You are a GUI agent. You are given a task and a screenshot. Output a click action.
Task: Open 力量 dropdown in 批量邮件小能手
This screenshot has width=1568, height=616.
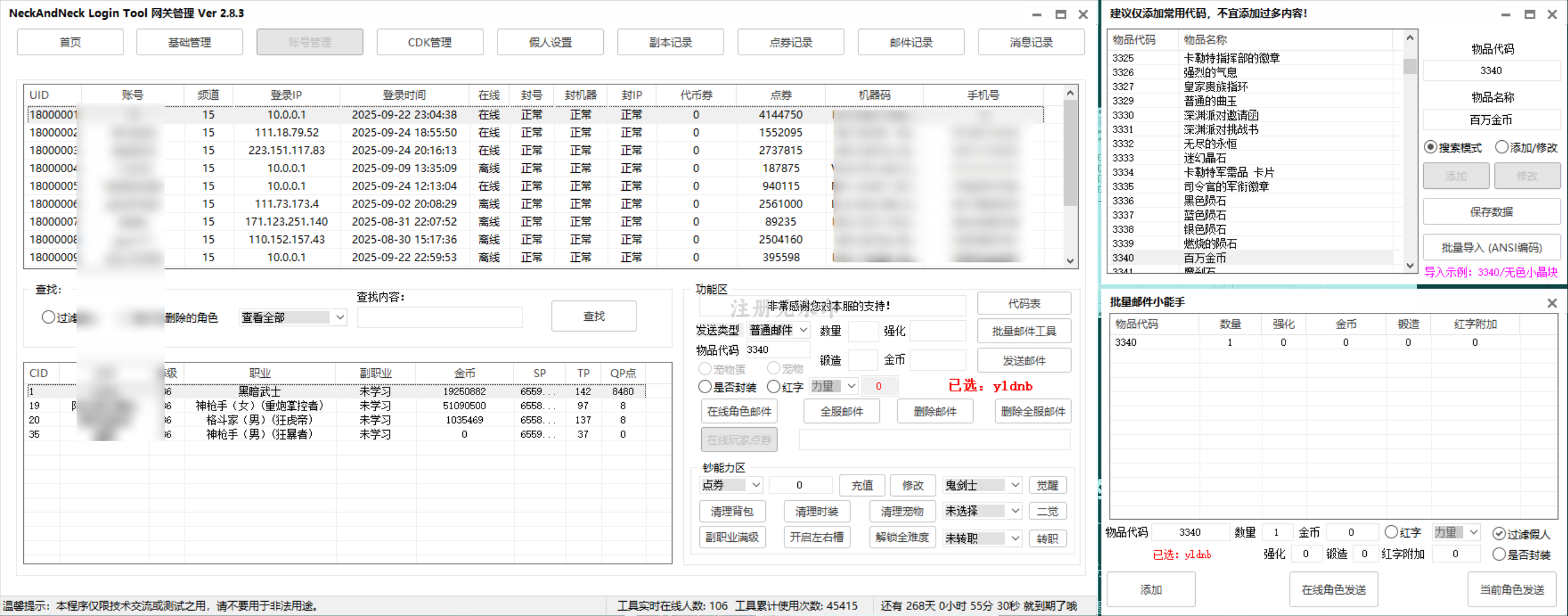pos(1456,532)
